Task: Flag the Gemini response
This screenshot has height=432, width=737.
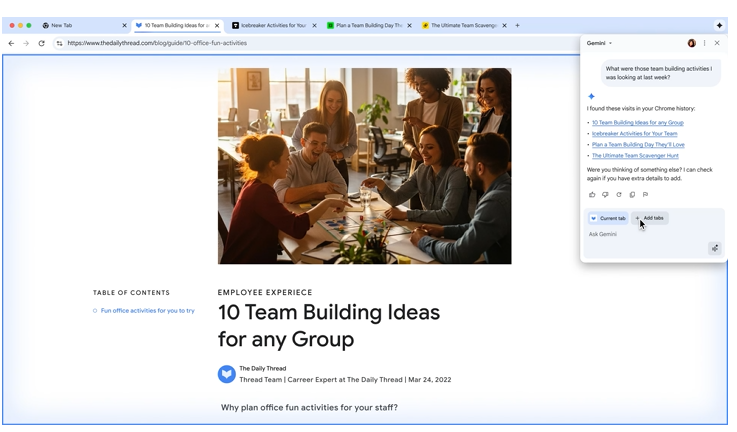Action: click(645, 195)
